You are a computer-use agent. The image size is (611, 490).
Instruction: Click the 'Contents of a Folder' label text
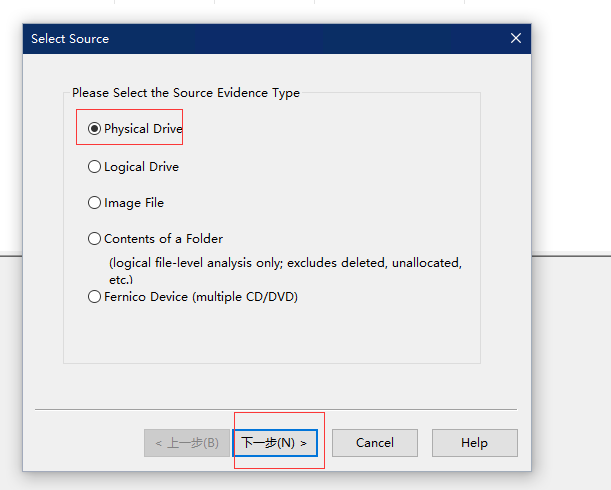[x=163, y=239]
